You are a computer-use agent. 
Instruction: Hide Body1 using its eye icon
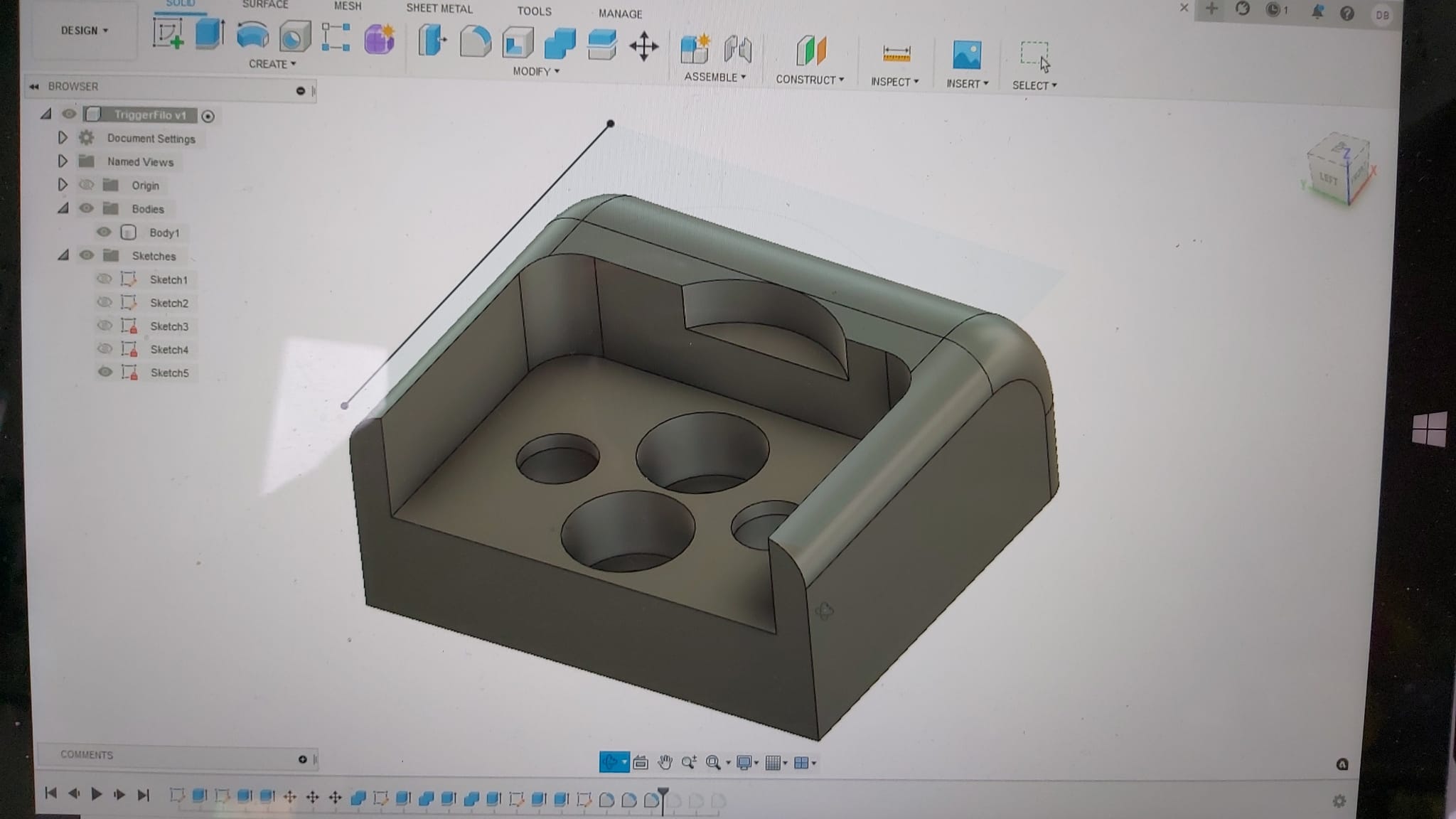104,232
